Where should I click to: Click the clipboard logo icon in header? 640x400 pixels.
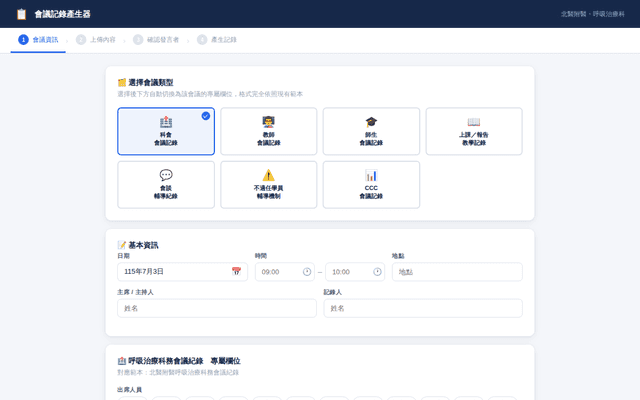tap(21, 14)
